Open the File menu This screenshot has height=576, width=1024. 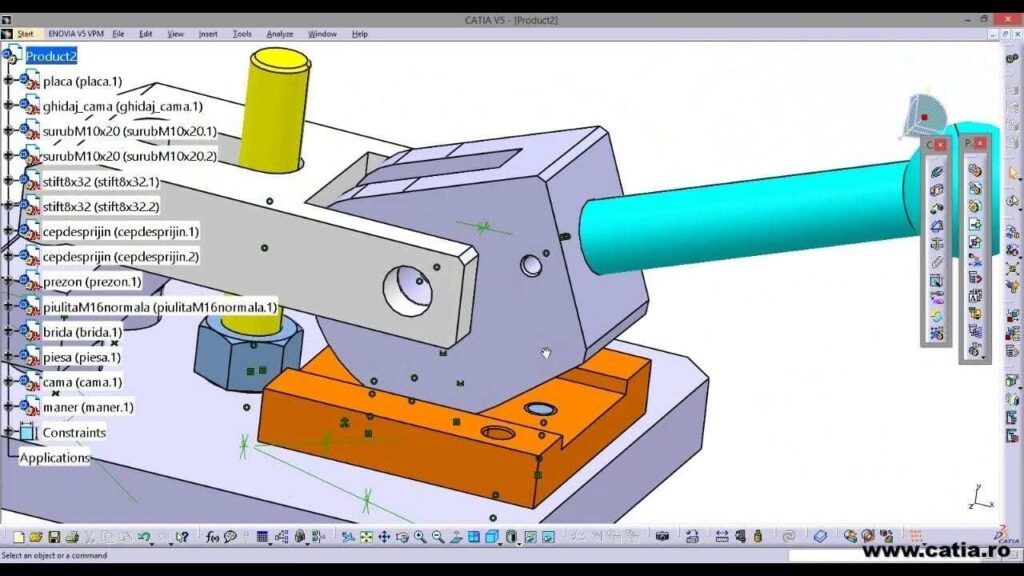tap(118, 34)
